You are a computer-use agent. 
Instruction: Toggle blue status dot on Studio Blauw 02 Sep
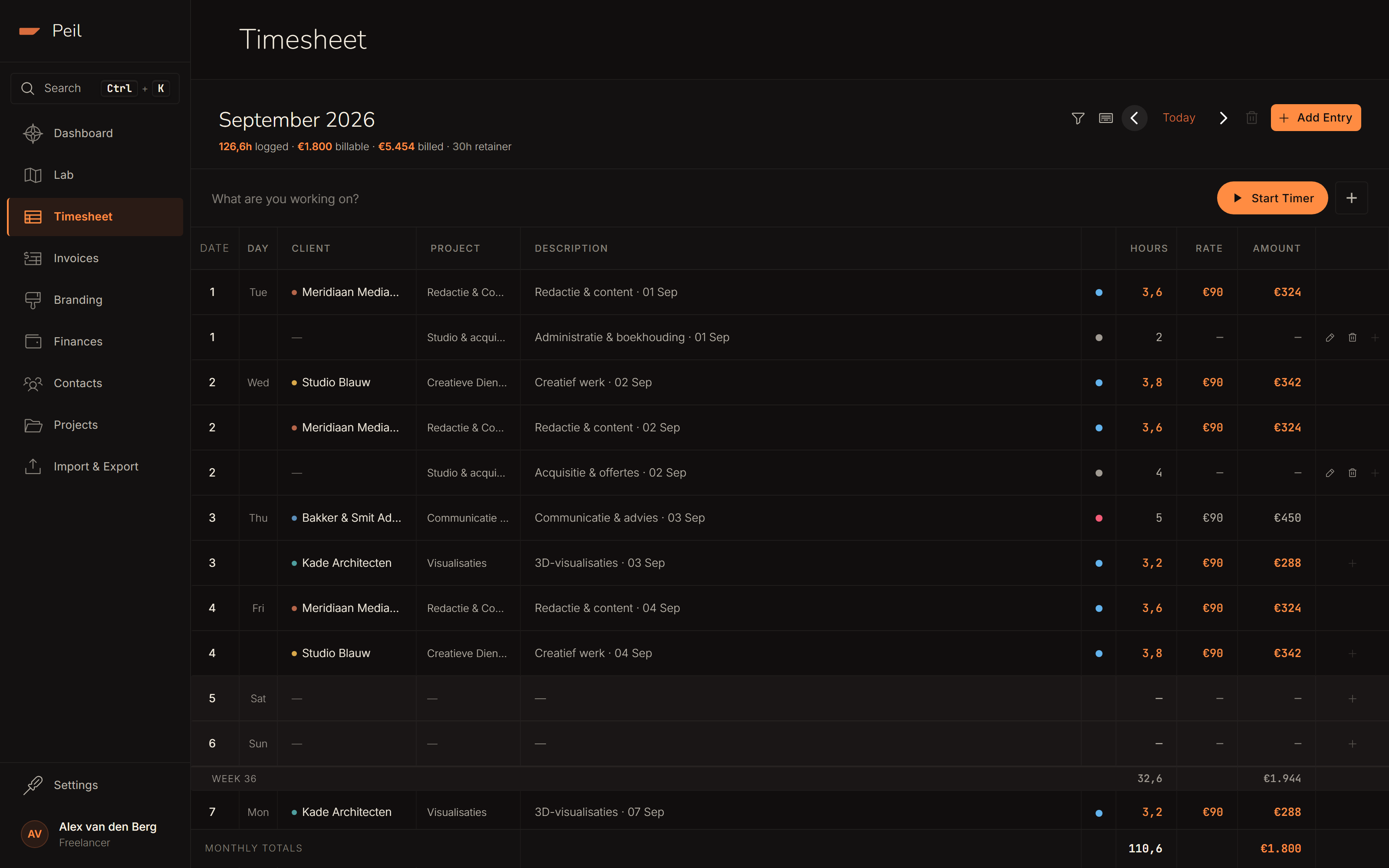pos(1099,383)
